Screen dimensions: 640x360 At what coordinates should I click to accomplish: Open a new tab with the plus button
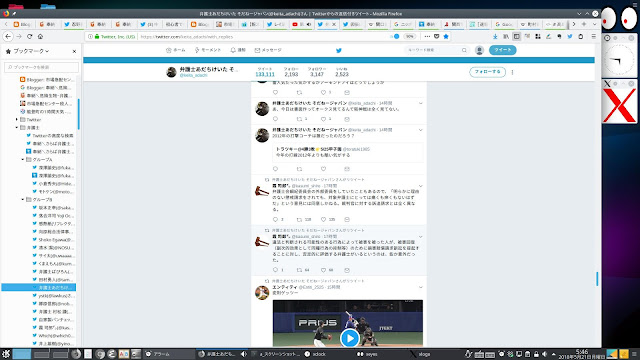tap(584, 24)
